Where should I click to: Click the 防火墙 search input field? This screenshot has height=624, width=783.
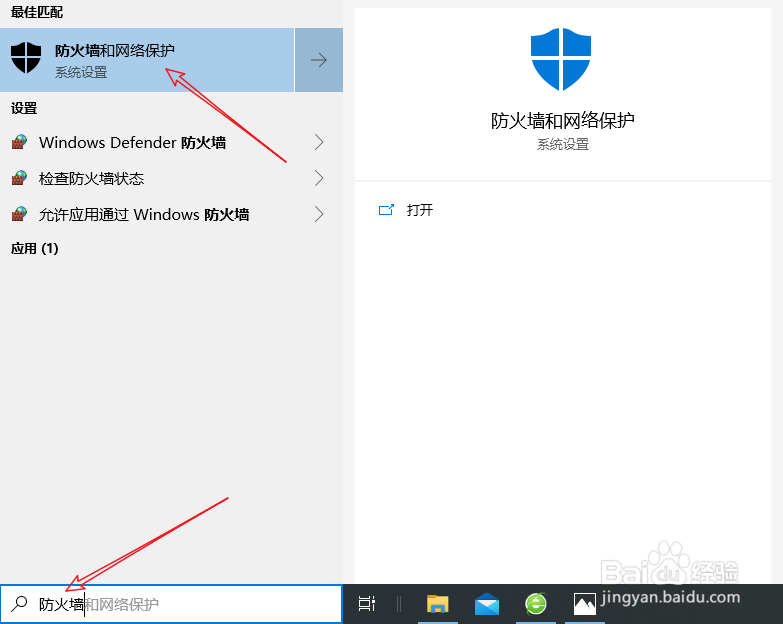171,604
